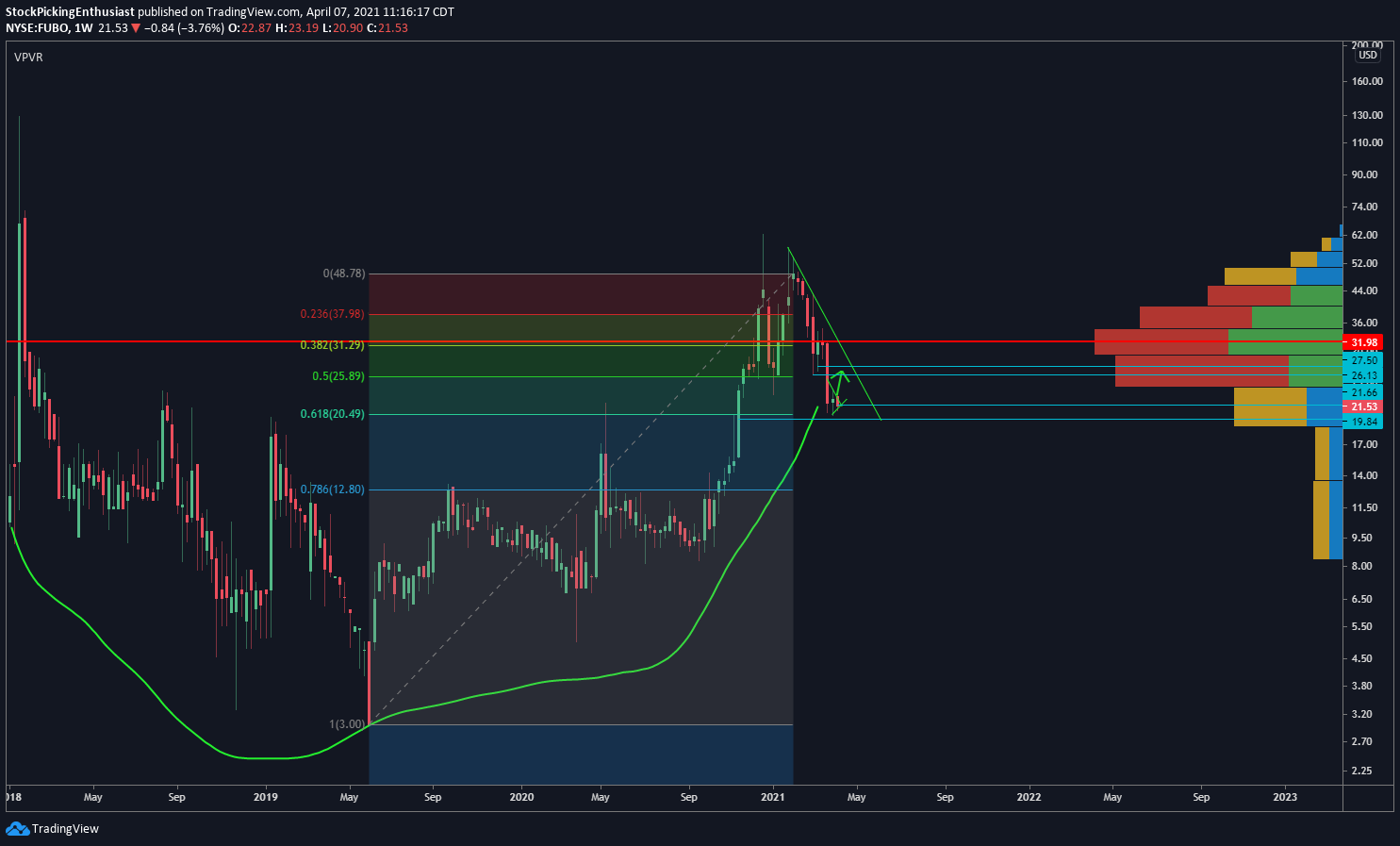1400x846 pixels.
Task: Click the 44.00 price axis label
Action: coord(1364,290)
